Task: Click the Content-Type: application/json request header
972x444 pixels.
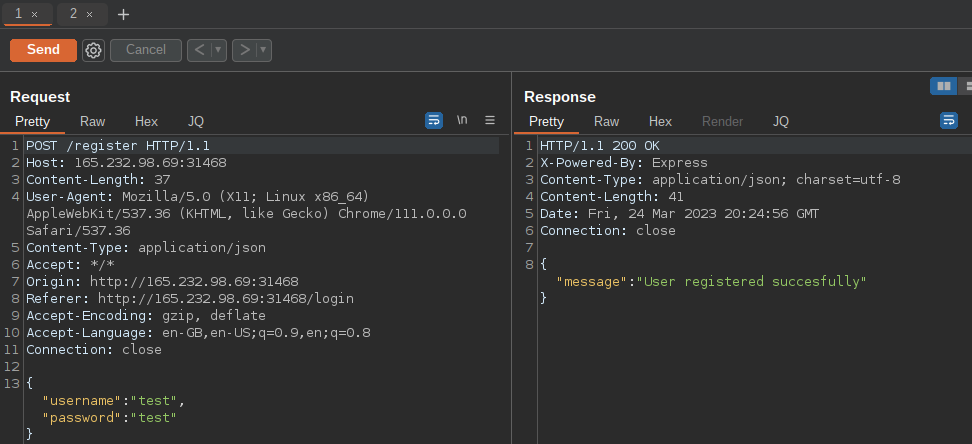Action: pyautogui.click(x=146, y=247)
